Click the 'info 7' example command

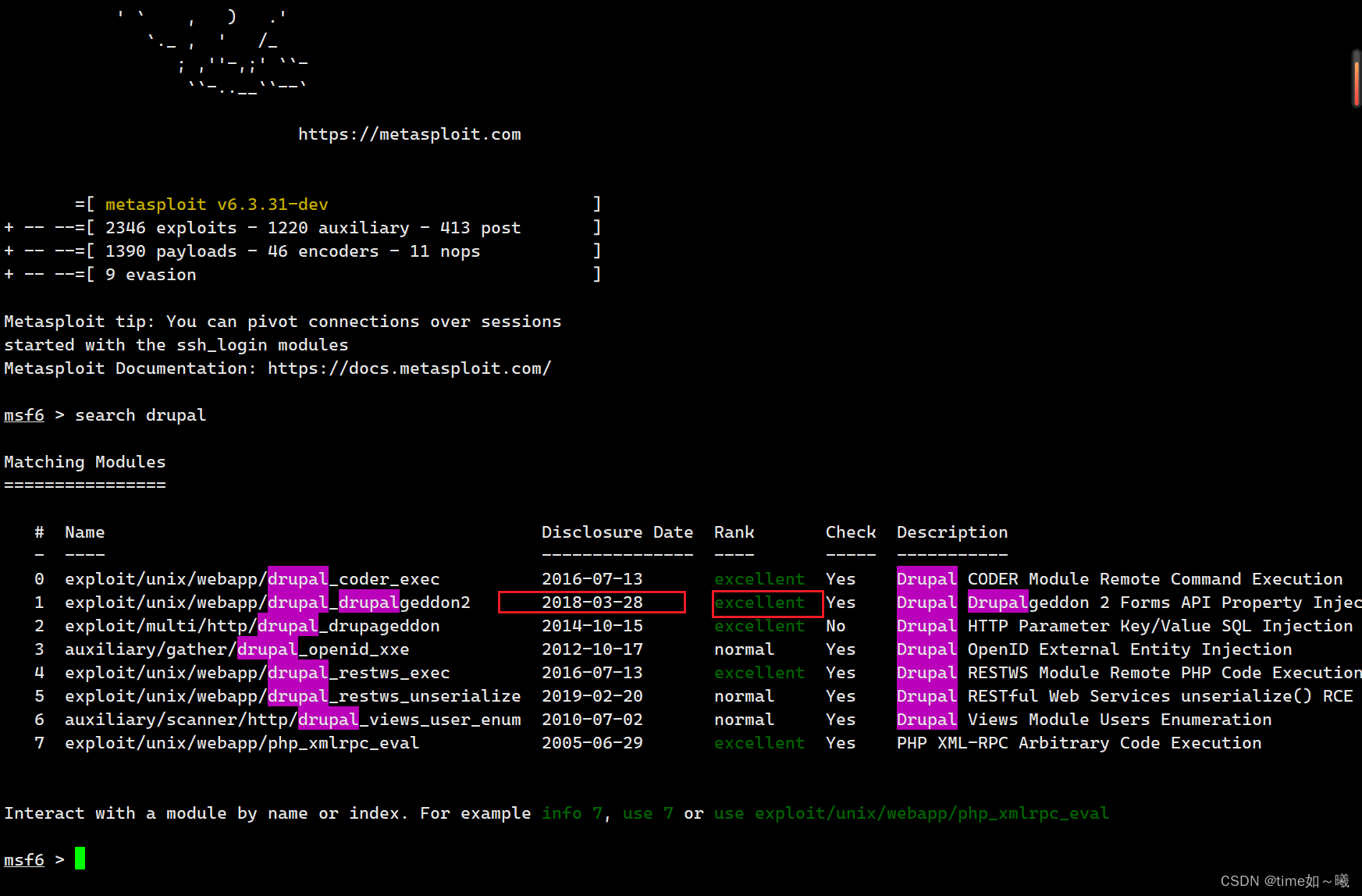point(572,813)
